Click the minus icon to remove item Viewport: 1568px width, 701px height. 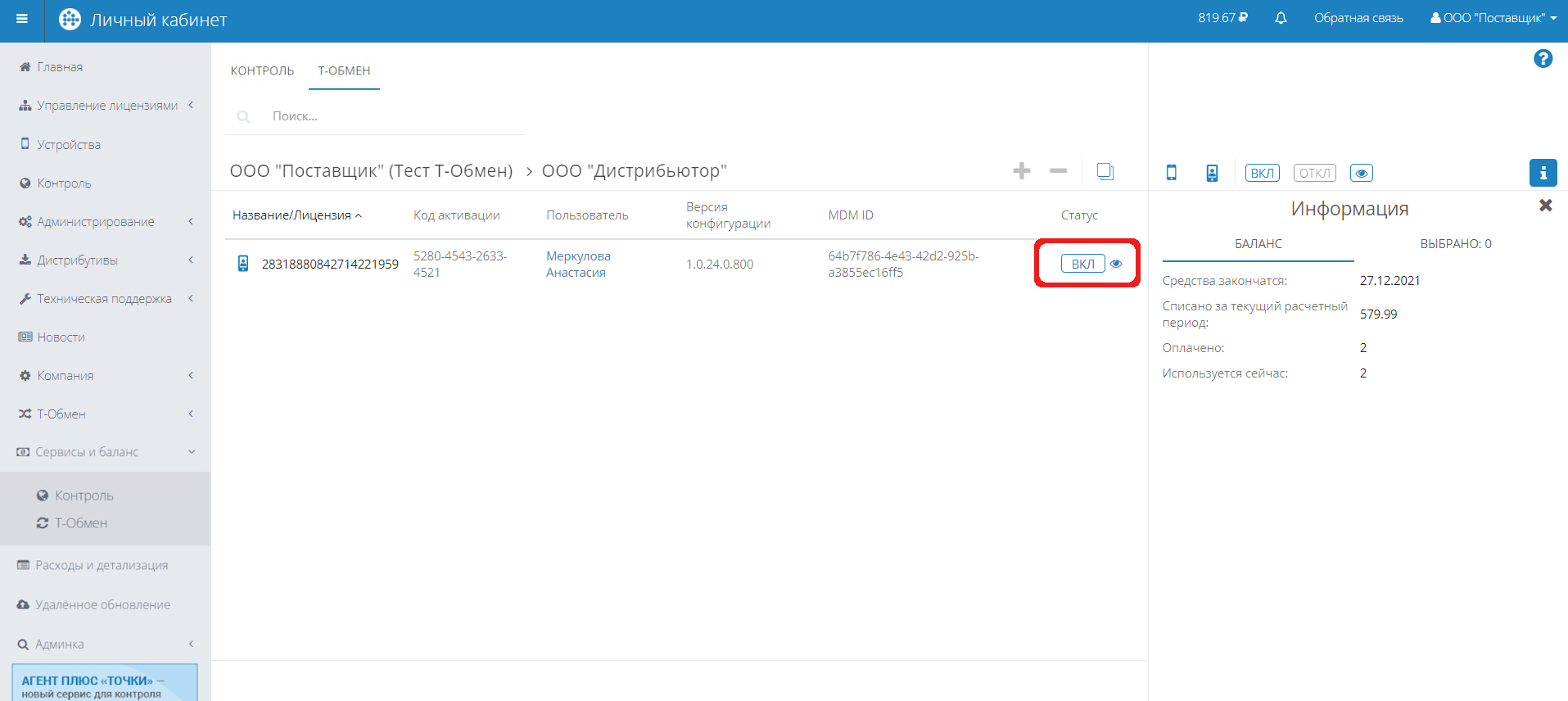click(x=1058, y=171)
